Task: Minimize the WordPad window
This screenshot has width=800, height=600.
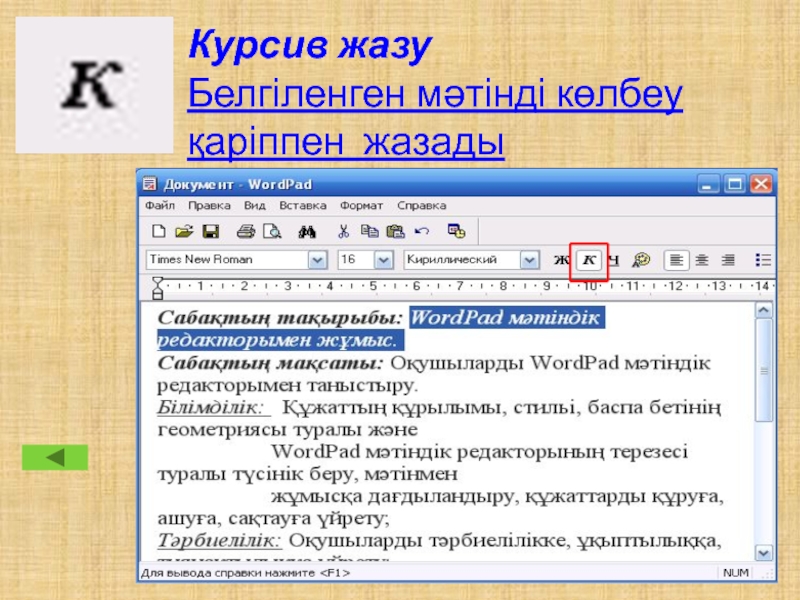Action: pyautogui.click(x=708, y=184)
